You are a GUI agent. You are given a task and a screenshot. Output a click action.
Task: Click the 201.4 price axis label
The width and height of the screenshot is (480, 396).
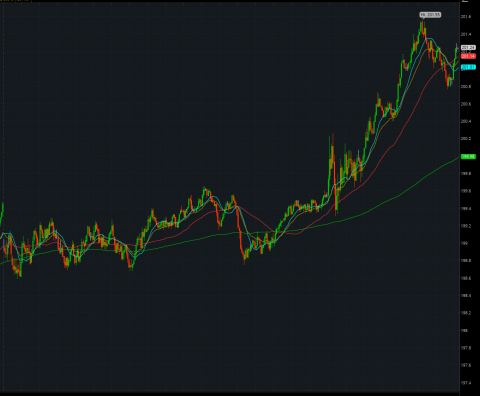click(466, 34)
